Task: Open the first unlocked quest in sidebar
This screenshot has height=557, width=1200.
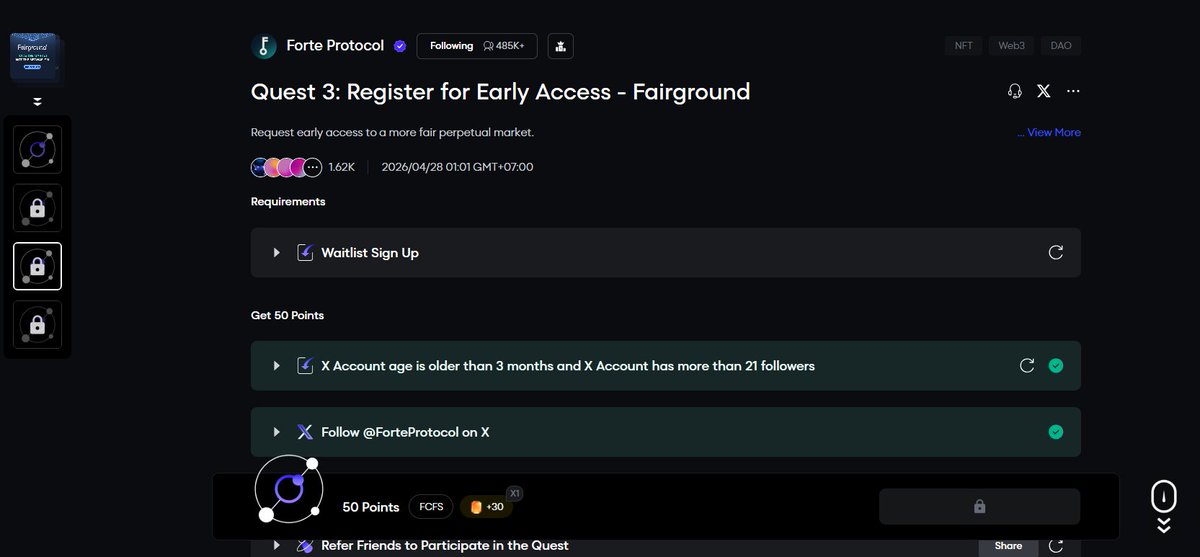Action: [37, 150]
